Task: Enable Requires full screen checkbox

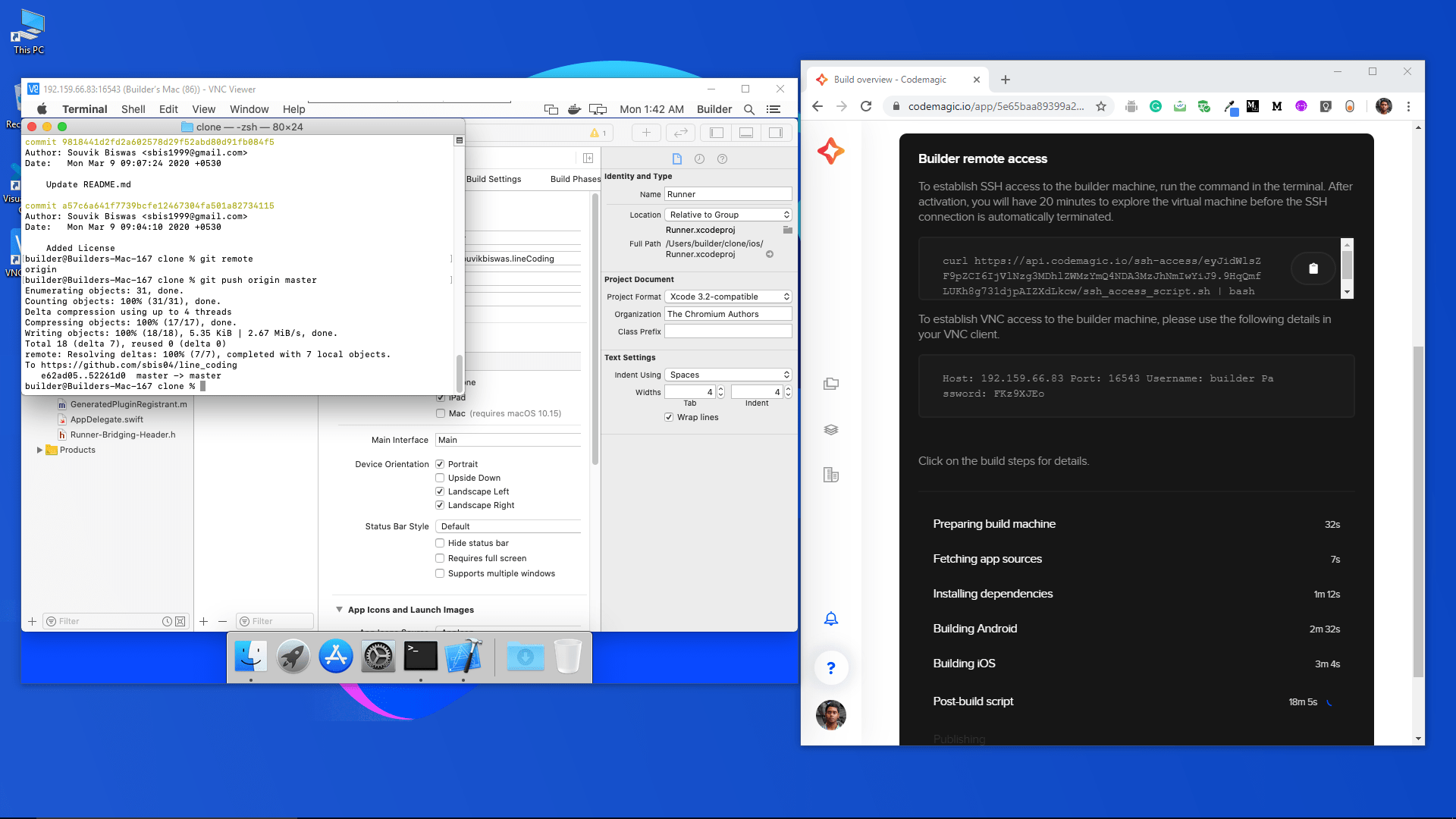Action: click(x=440, y=558)
